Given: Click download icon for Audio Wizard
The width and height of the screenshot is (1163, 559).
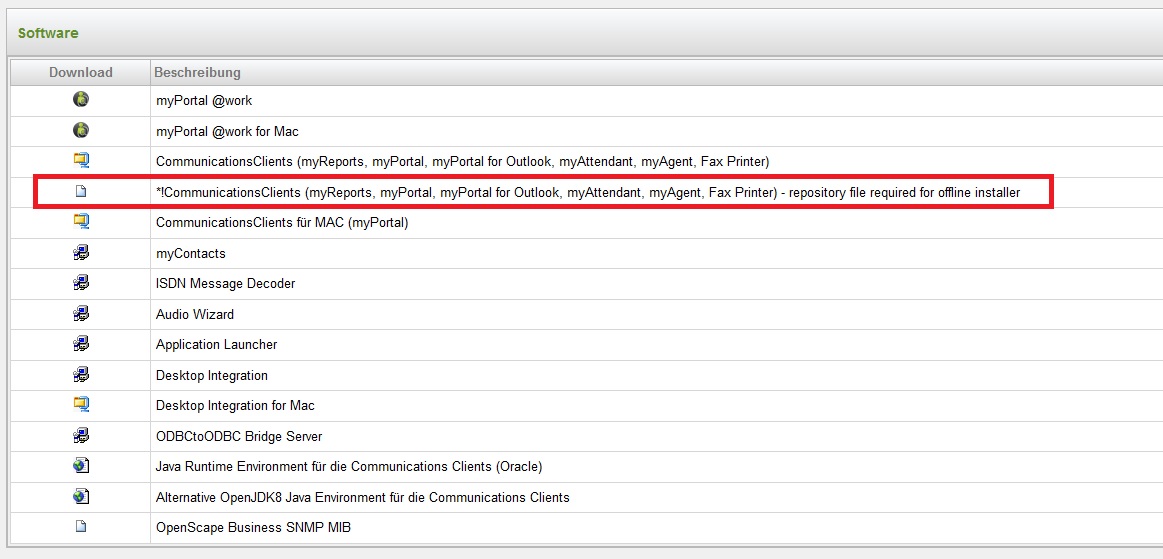Looking at the screenshot, I should [81, 314].
